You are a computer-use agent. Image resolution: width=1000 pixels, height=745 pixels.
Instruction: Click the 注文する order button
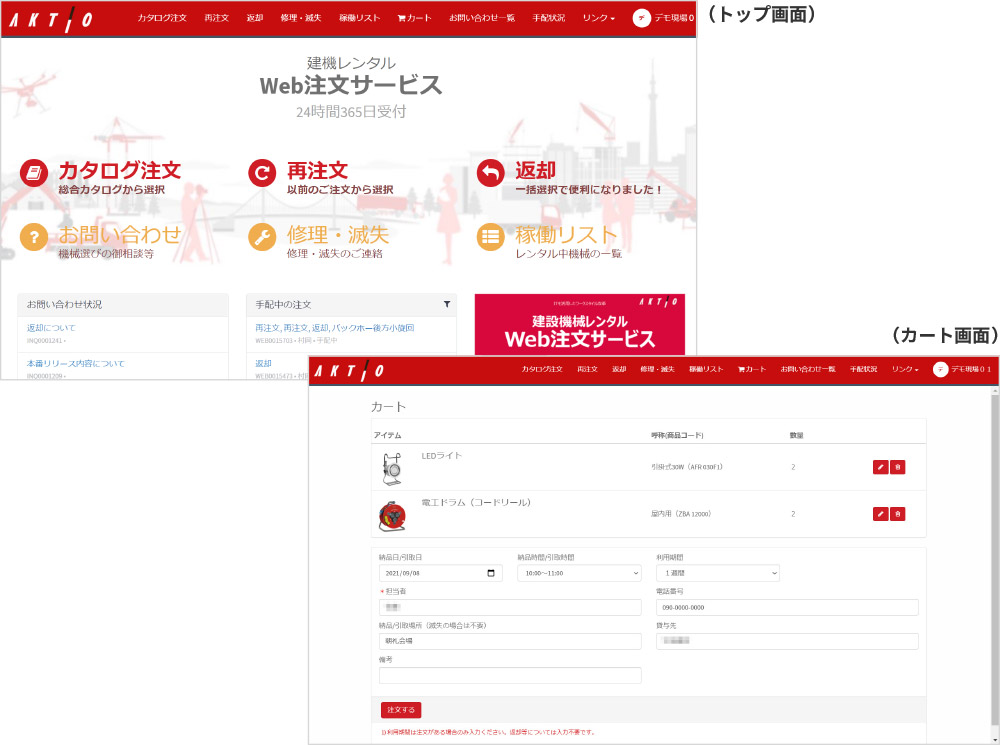click(401, 709)
